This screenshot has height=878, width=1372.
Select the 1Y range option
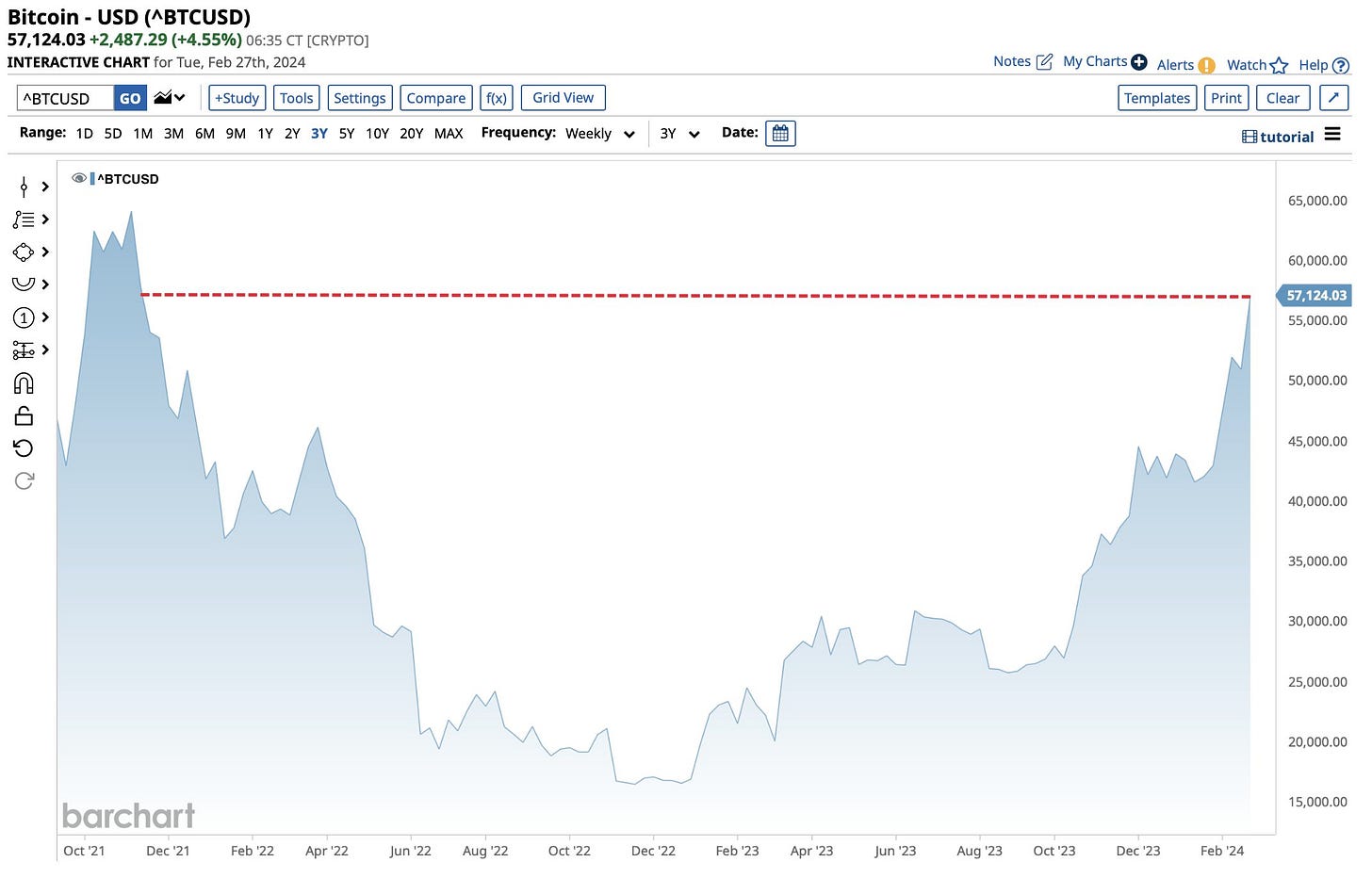pyautogui.click(x=265, y=134)
